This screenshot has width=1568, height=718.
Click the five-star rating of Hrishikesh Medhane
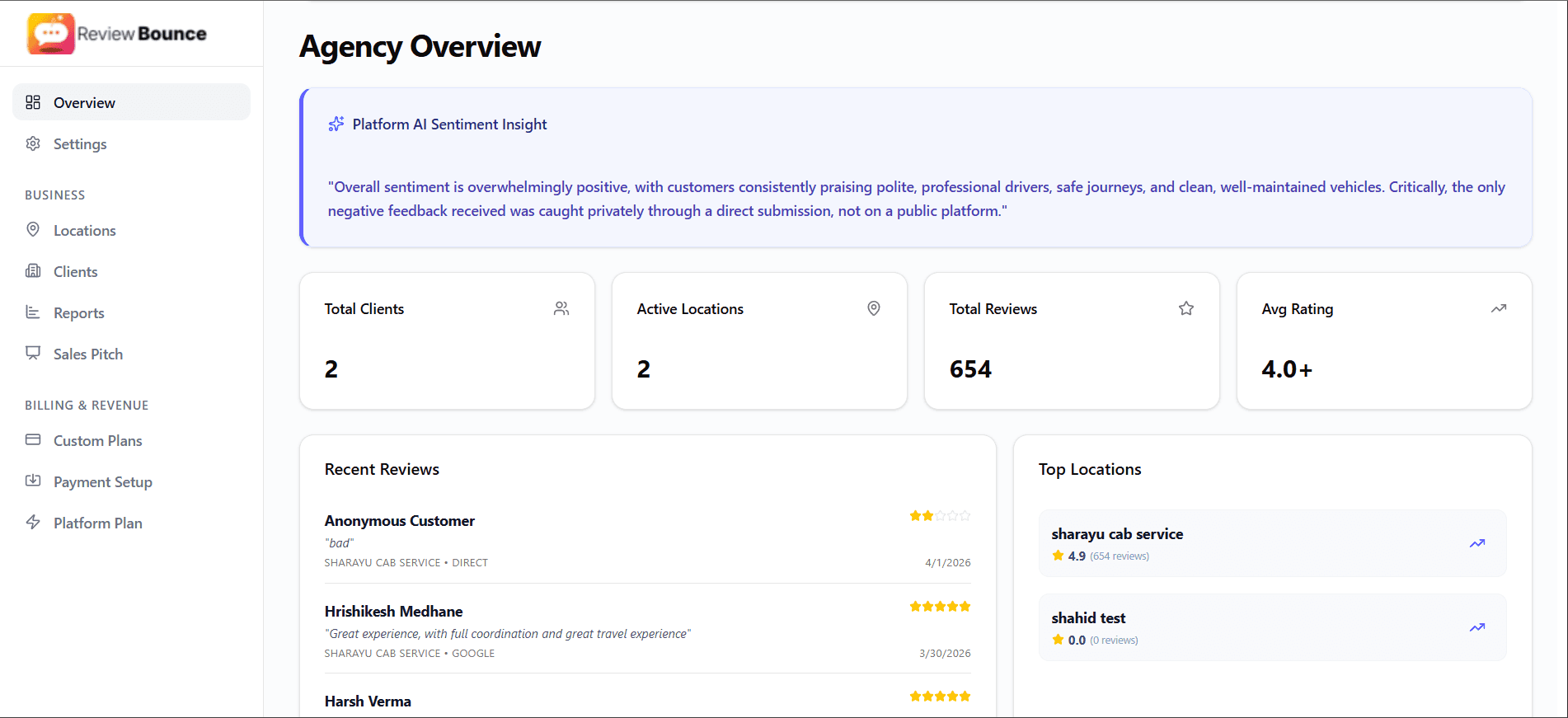click(940, 607)
